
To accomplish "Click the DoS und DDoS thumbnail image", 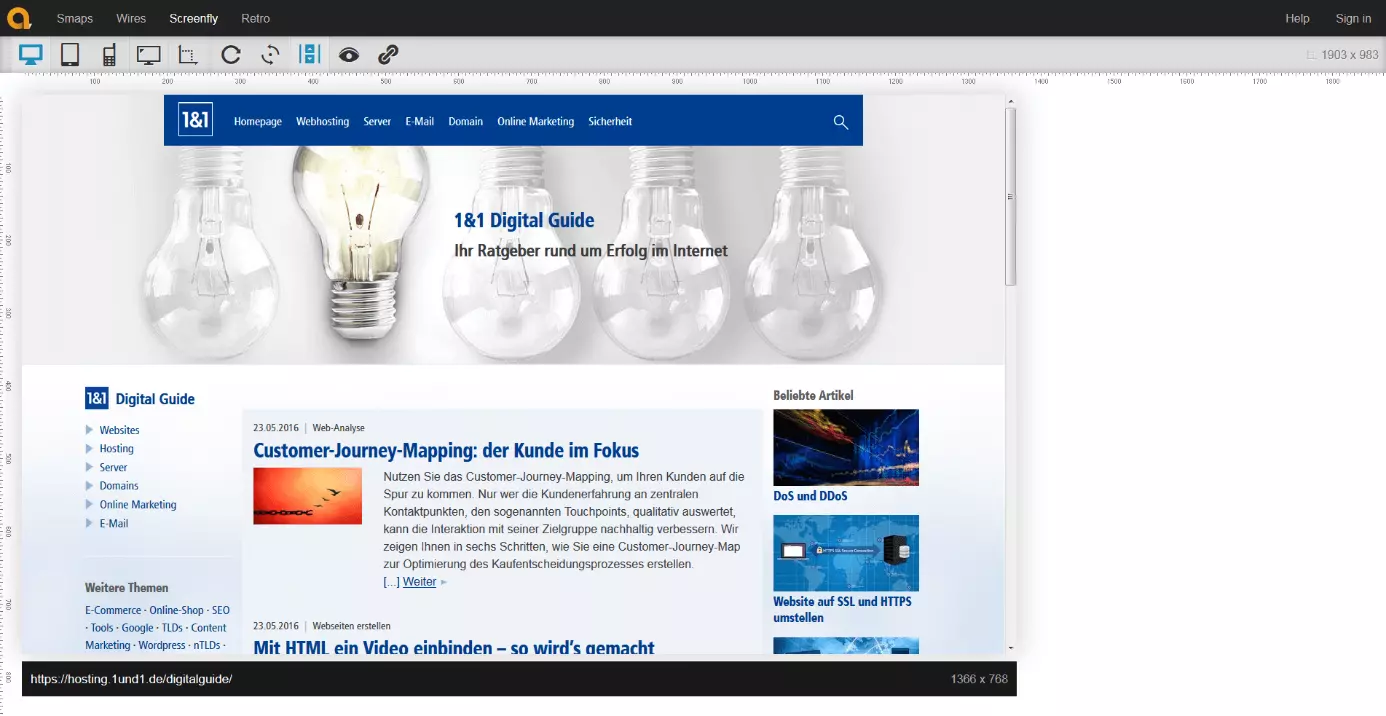I will (846, 447).
